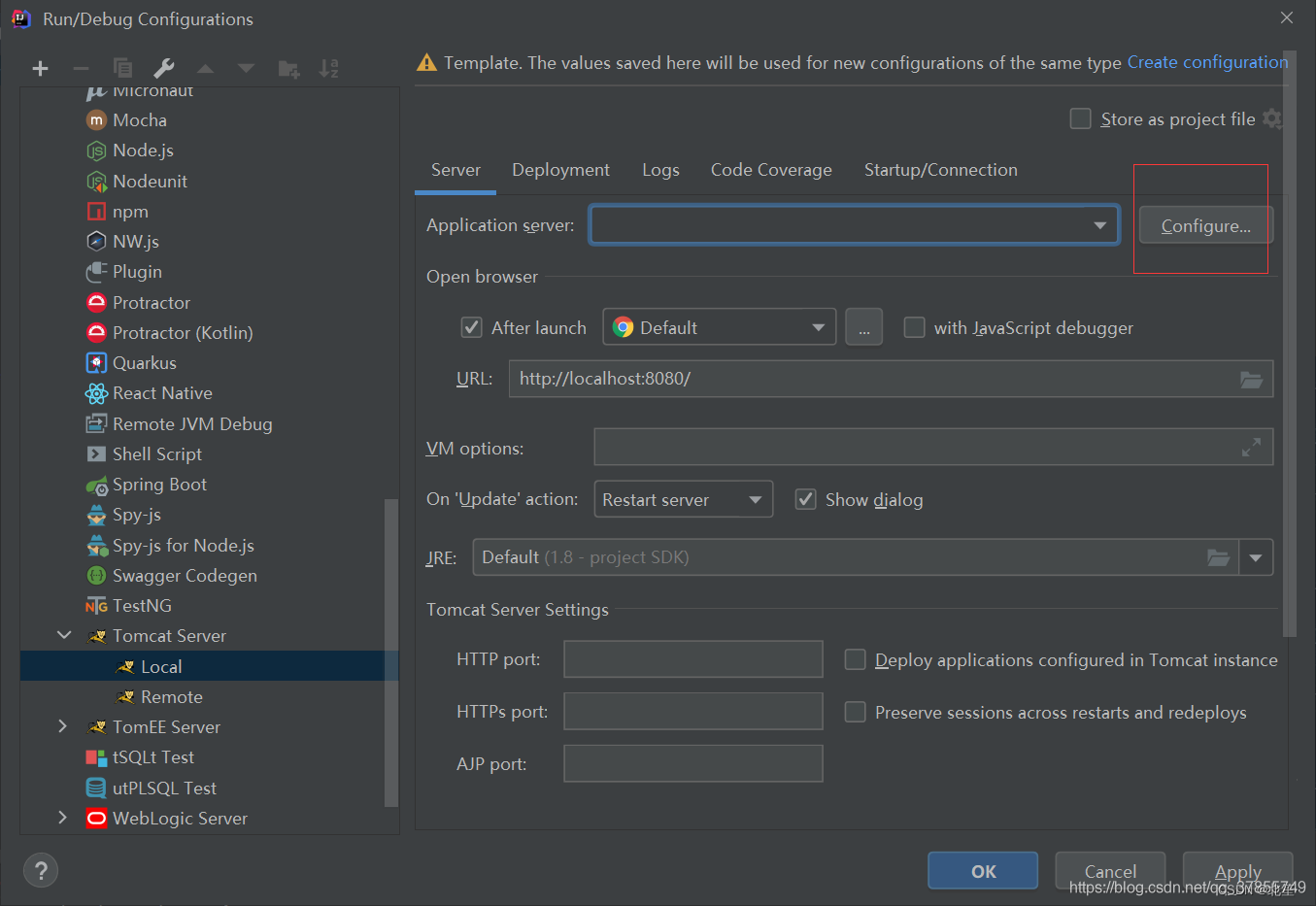
Task: Open the Restart server update action dropdown
Action: pyautogui.click(x=683, y=499)
